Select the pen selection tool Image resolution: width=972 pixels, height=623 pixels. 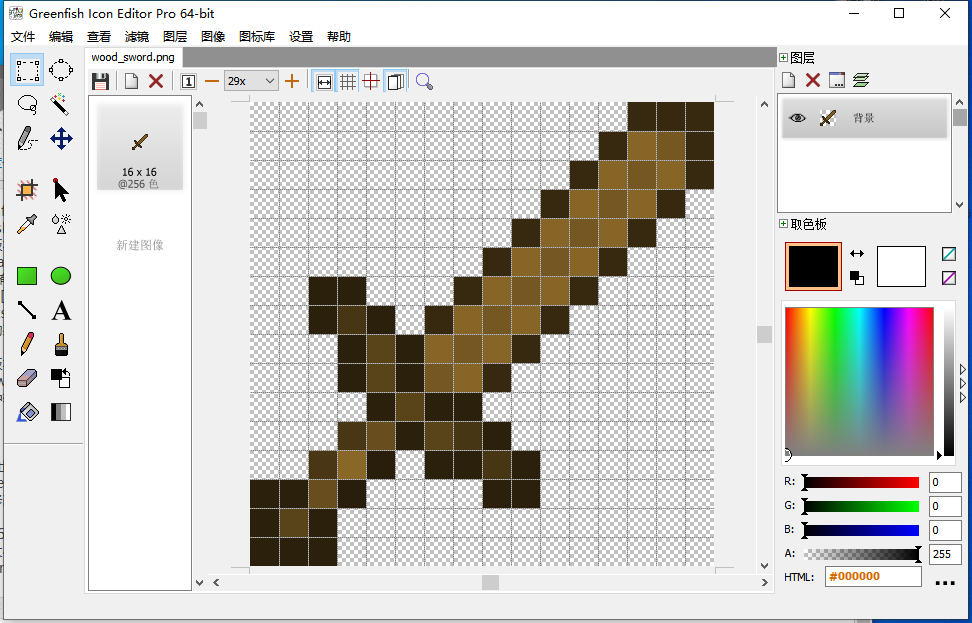27,138
